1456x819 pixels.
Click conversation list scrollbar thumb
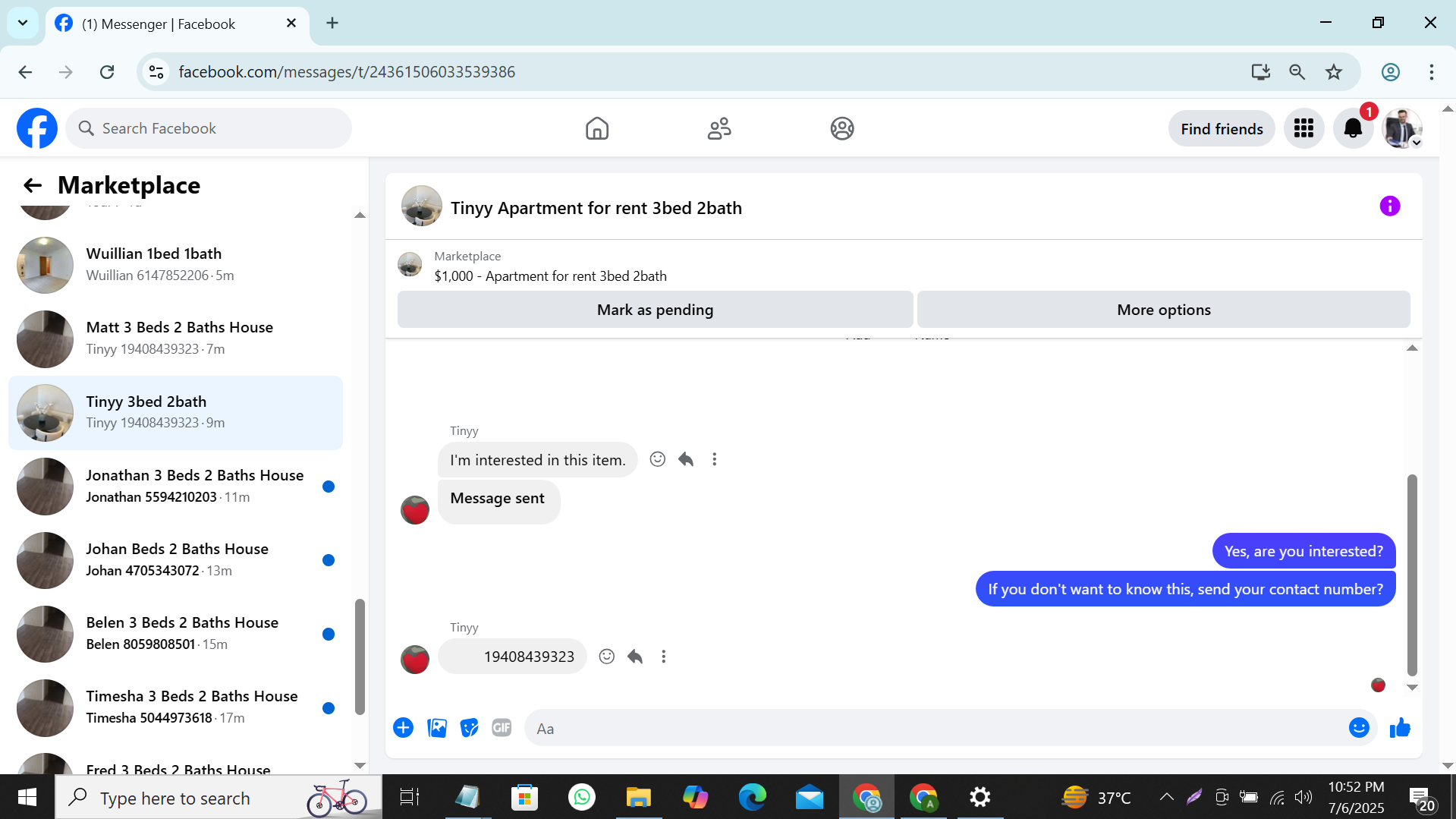click(x=360, y=657)
